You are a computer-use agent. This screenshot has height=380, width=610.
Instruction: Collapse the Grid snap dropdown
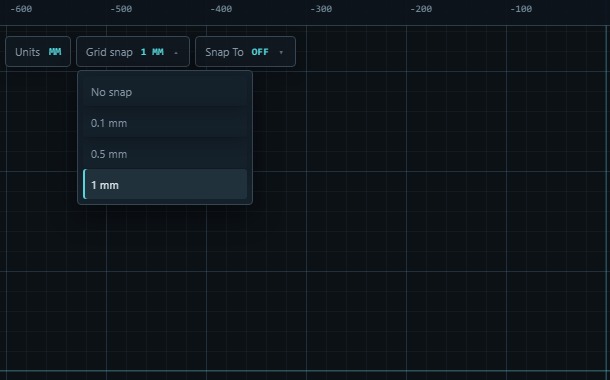click(133, 52)
